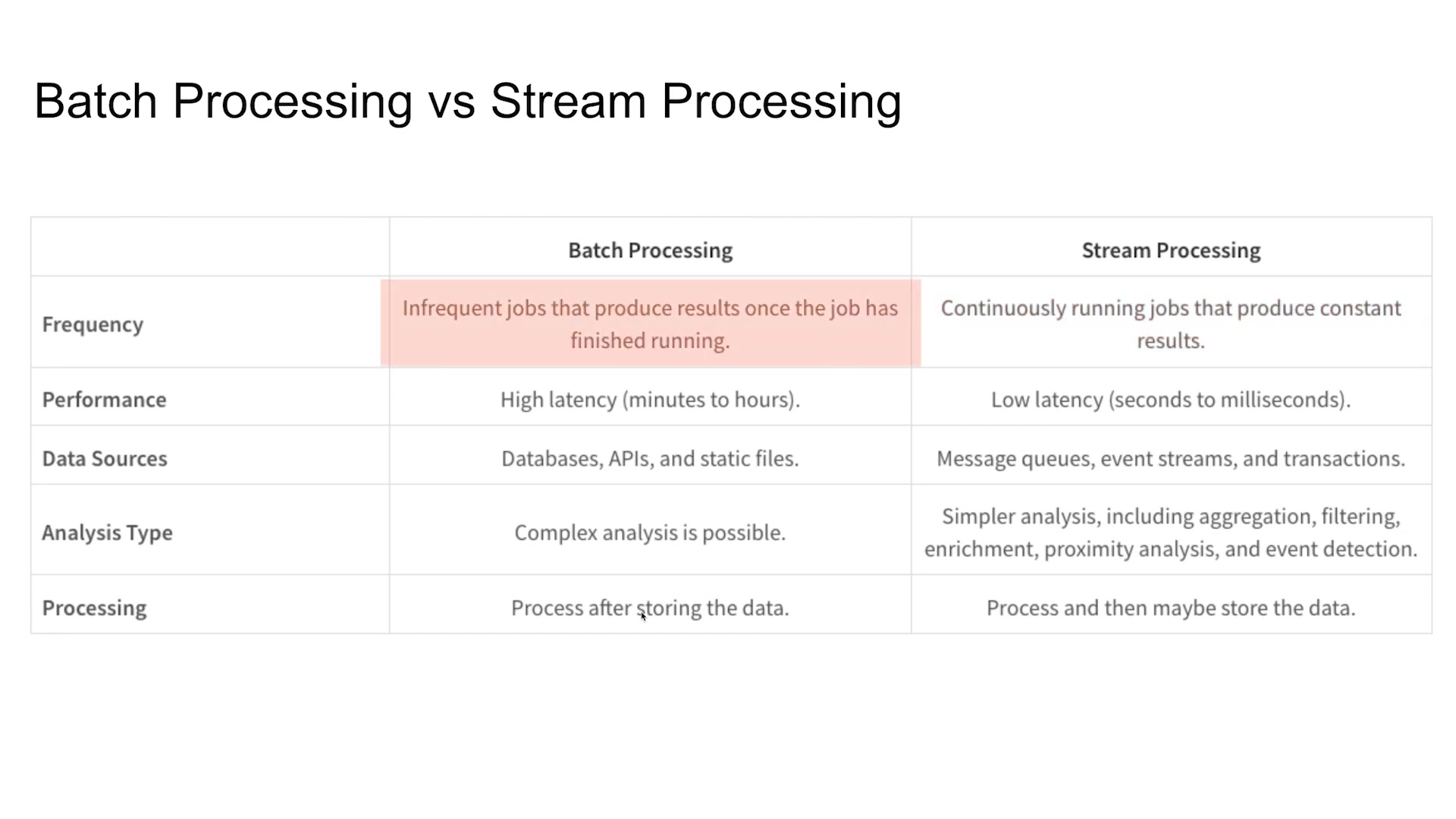The width and height of the screenshot is (1456, 819).
Task: Select the 'High latency (minutes to hours)' cell
Action: (x=650, y=400)
